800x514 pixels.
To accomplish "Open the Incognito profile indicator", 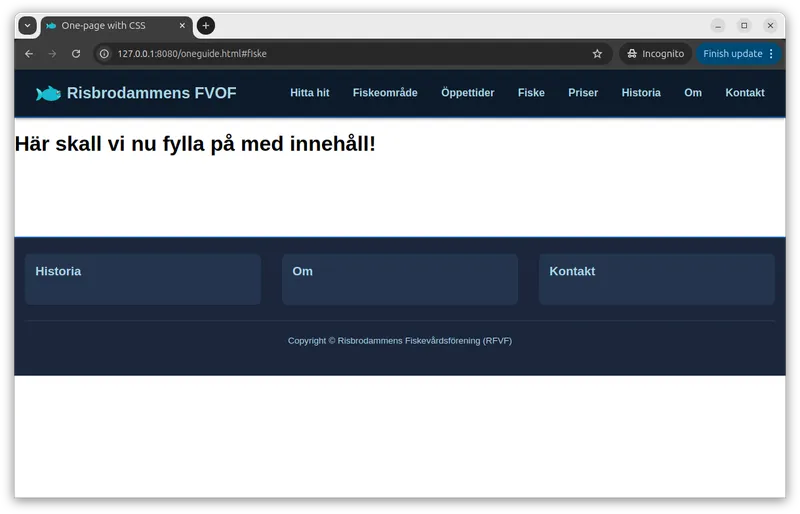I will click(655, 54).
